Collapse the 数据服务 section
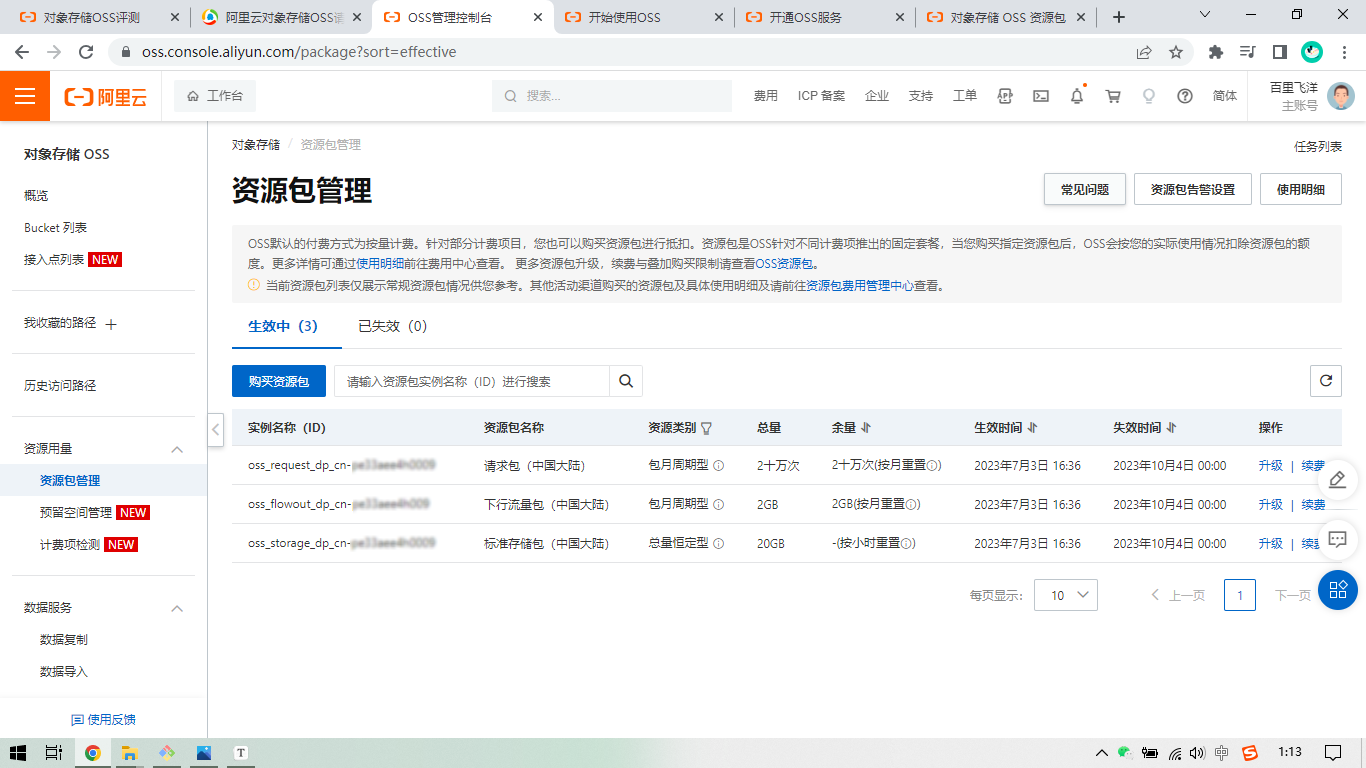 pyautogui.click(x=177, y=608)
